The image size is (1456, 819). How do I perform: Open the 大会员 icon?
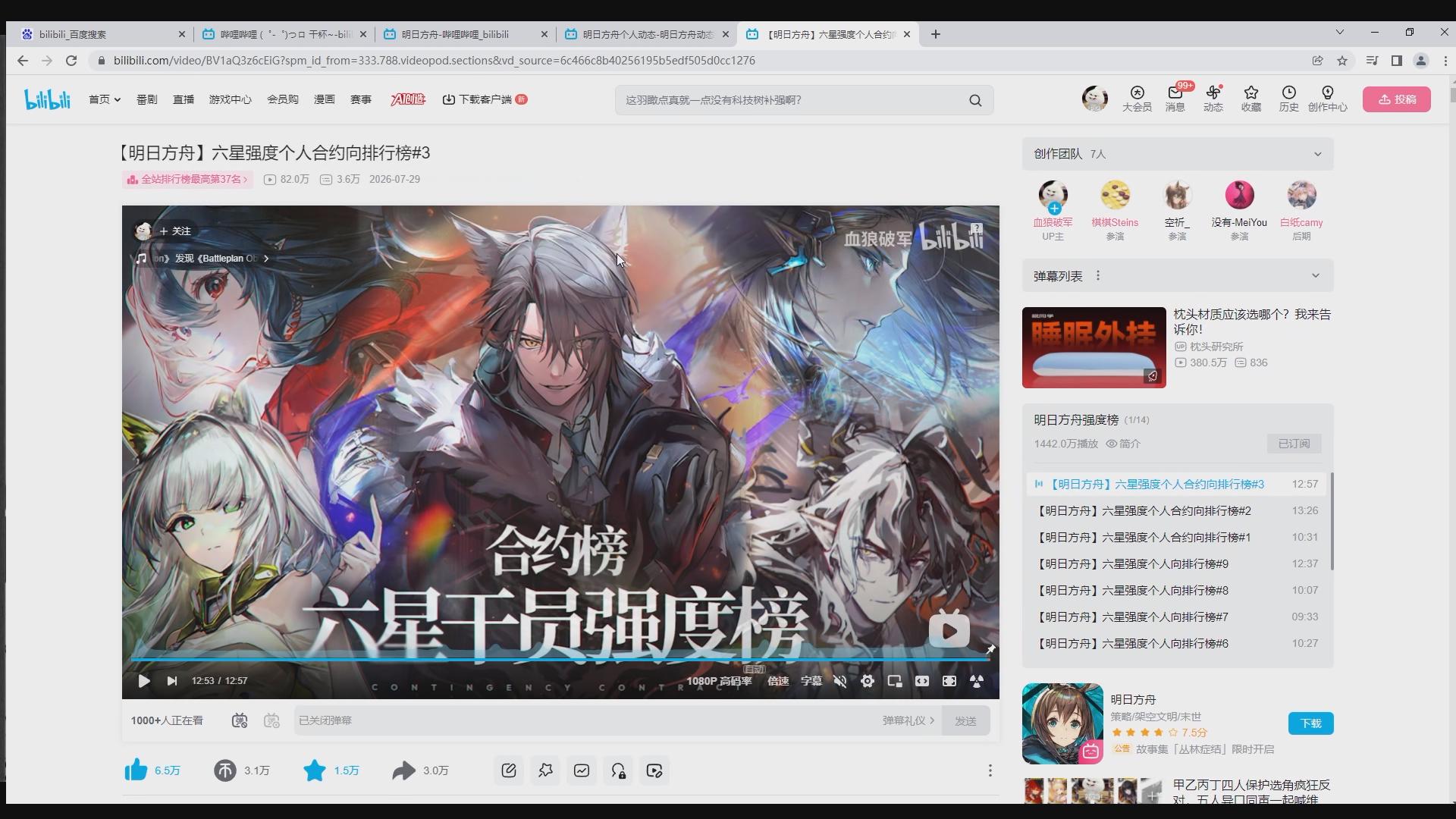click(x=1137, y=99)
